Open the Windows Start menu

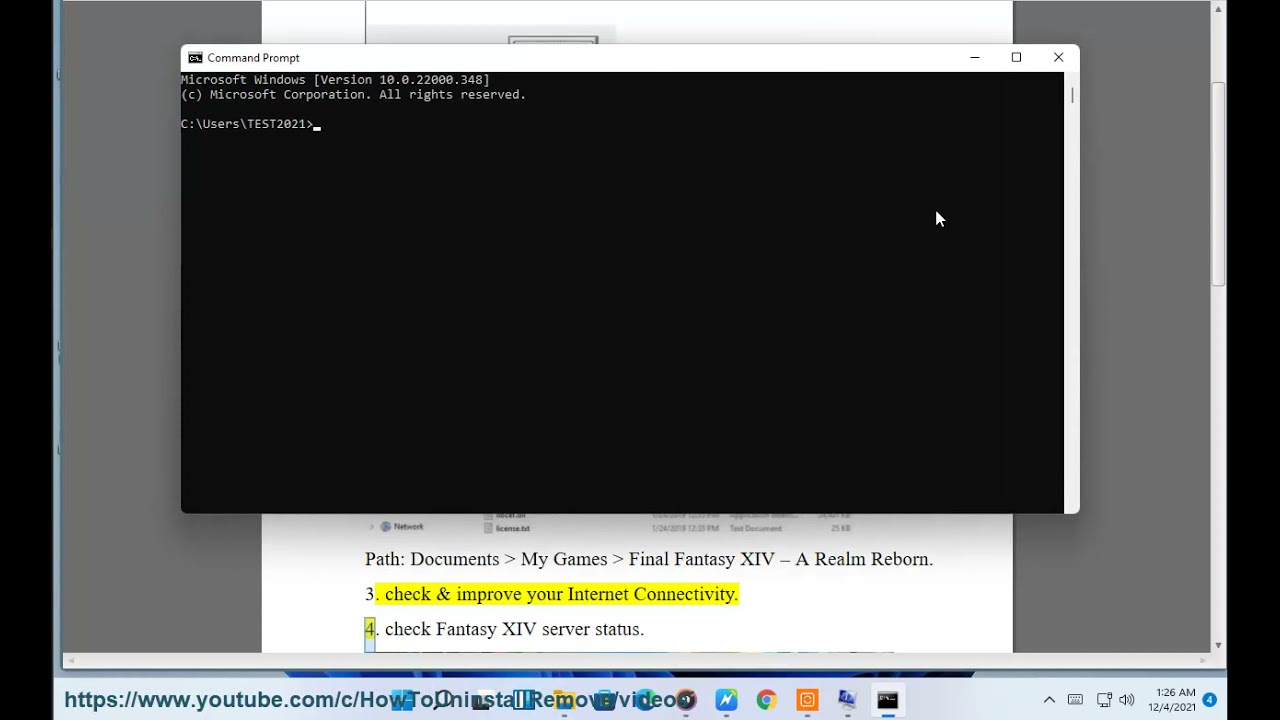click(402, 700)
